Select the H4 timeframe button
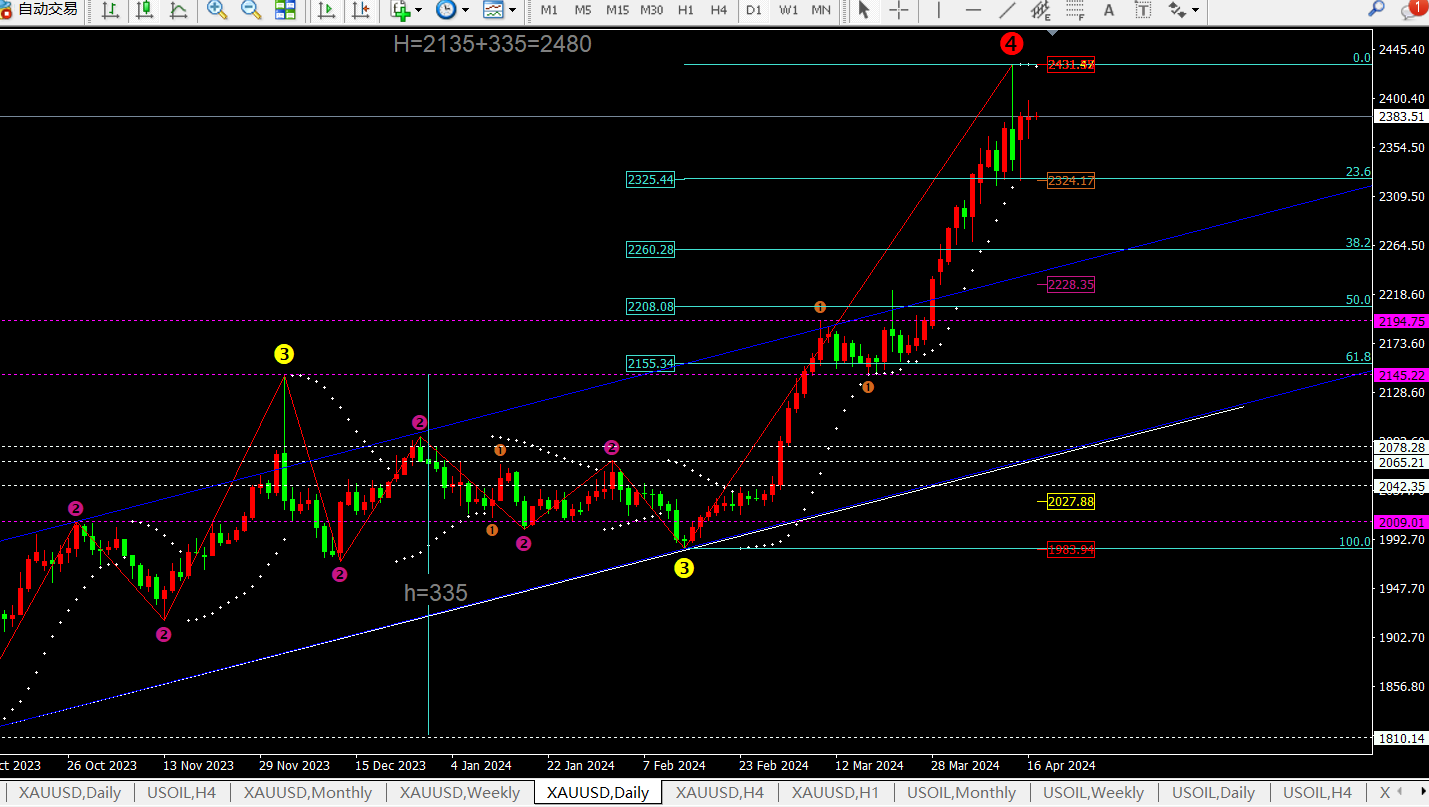Screen dimensions: 1429x807 (x=718, y=10)
